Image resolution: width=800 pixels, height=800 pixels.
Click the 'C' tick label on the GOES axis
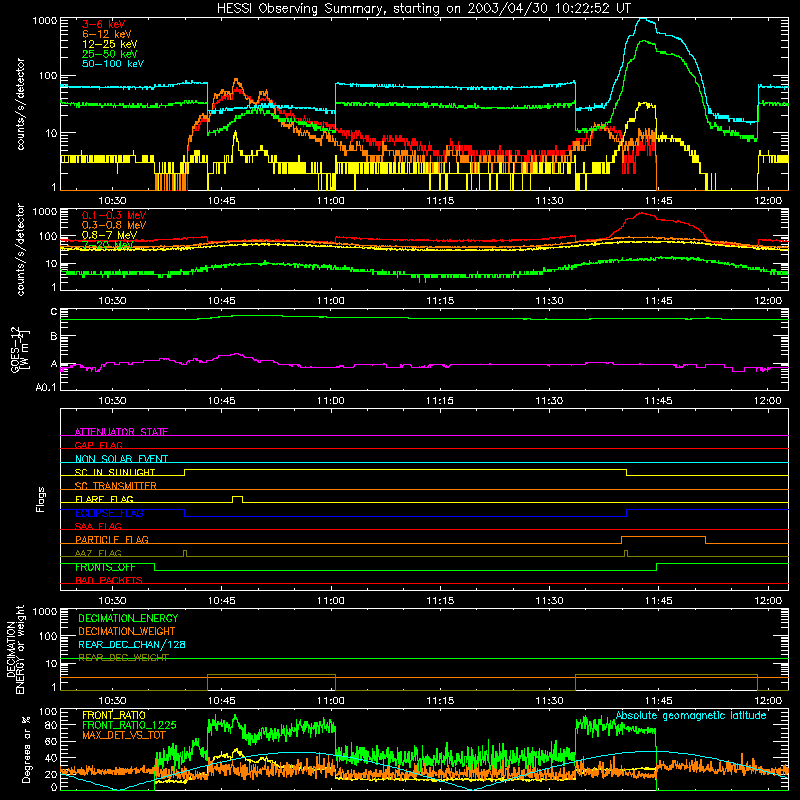pos(54,312)
